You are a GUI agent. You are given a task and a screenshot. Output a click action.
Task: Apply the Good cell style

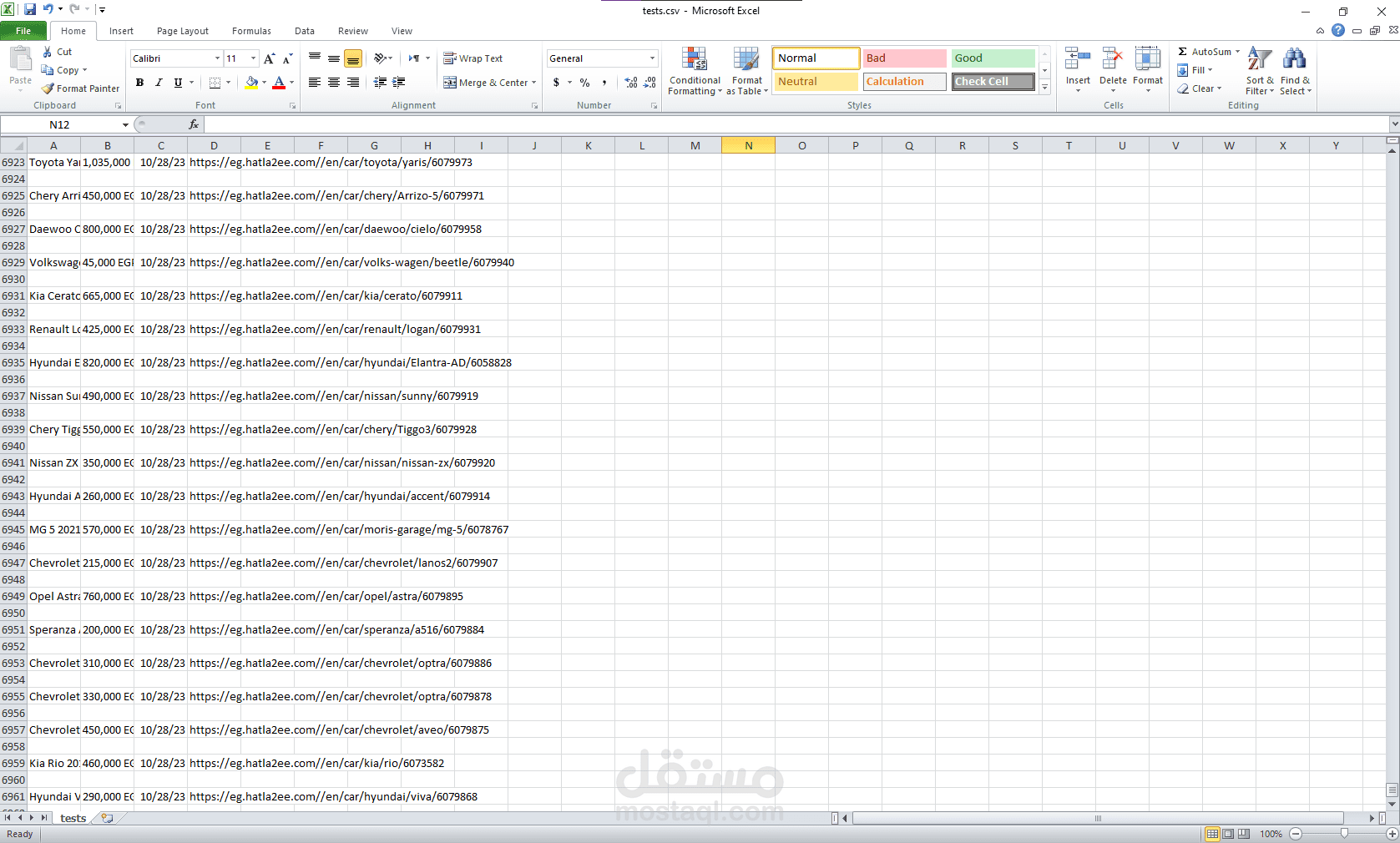tap(993, 58)
